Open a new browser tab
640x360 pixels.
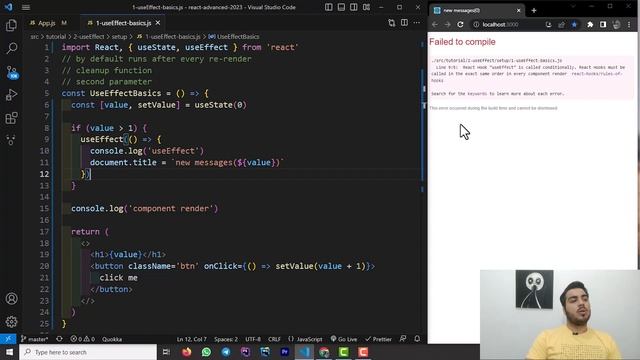[534, 11]
